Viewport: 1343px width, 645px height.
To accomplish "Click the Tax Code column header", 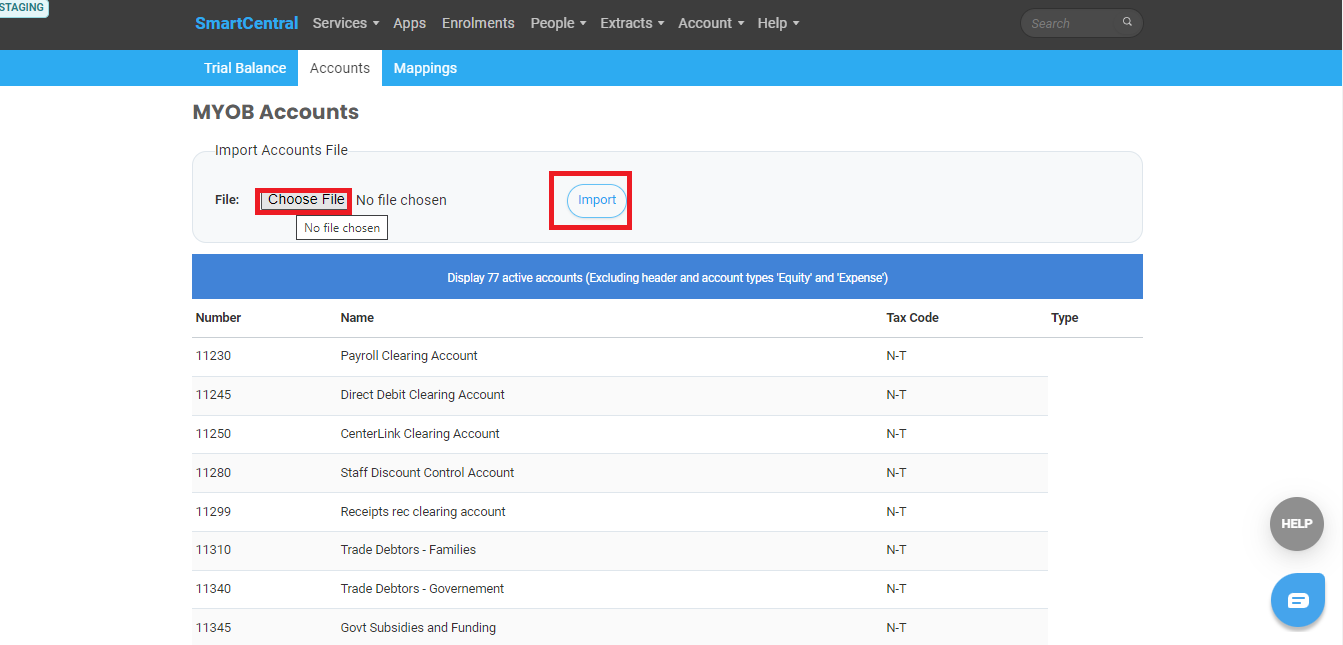I will pyautogui.click(x=913, y=318).
